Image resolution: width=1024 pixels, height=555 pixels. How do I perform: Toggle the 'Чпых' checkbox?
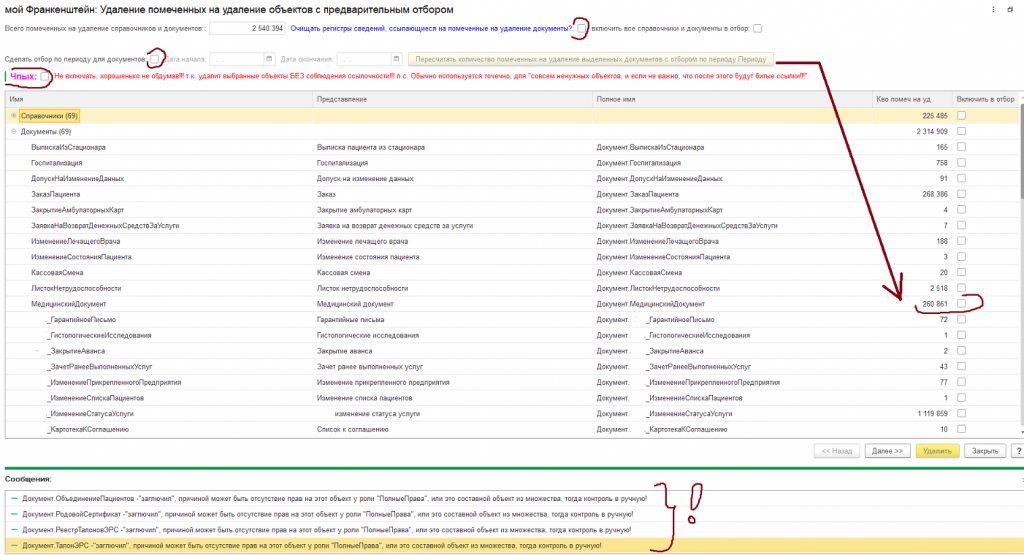pyautogui.click(x=44, y=76)
